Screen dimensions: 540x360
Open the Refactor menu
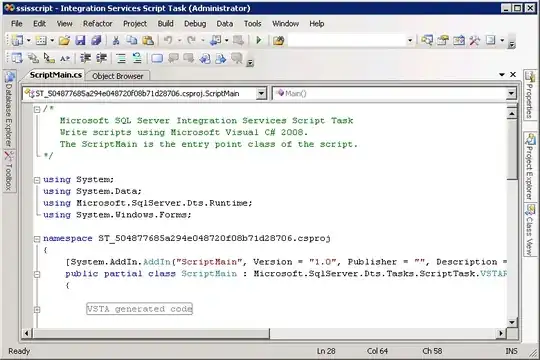(97, 24)
